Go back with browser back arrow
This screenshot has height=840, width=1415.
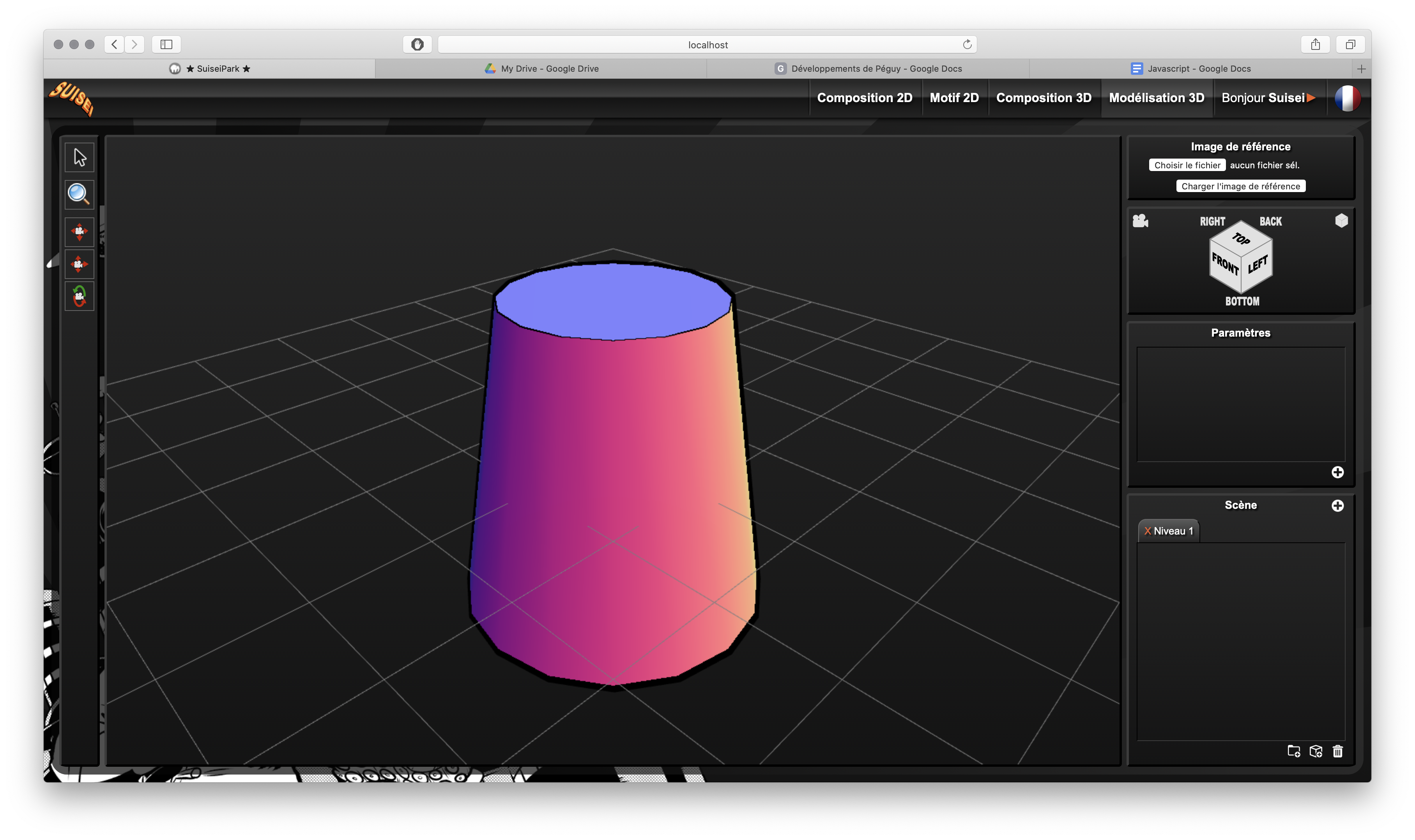coord(114,44)
